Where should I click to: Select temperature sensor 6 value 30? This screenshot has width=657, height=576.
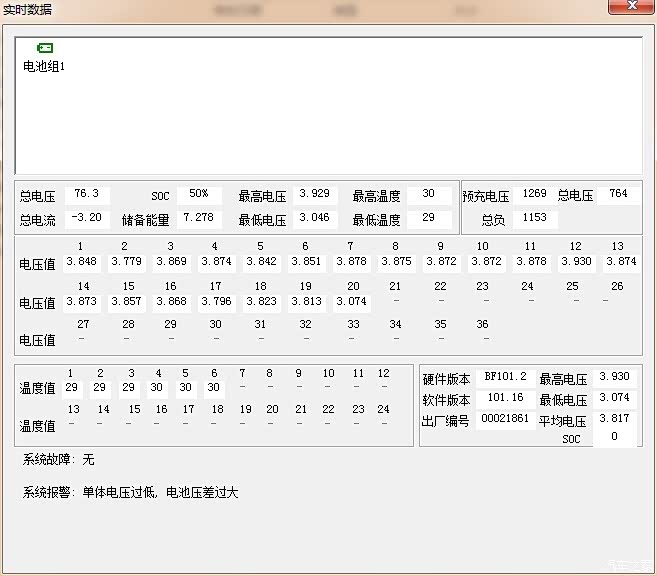(214, 388)
